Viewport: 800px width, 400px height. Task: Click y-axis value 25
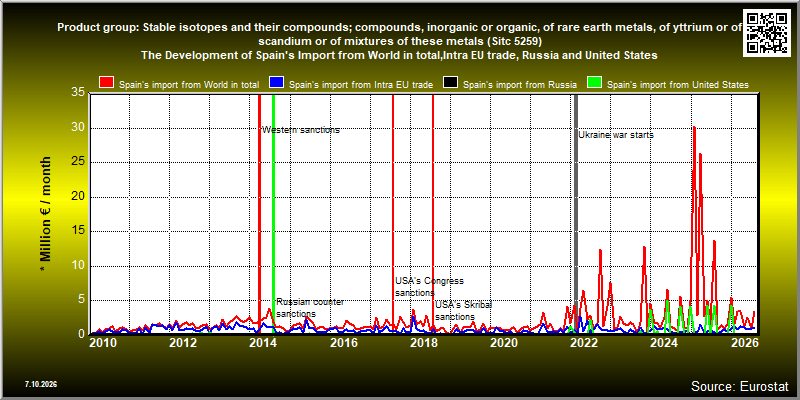tap(78, 162)
